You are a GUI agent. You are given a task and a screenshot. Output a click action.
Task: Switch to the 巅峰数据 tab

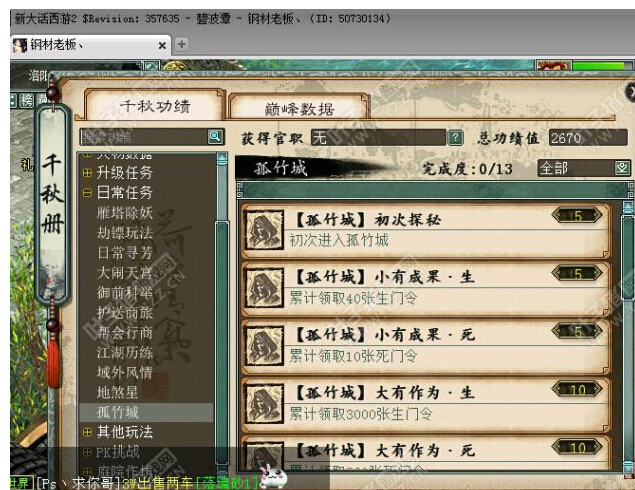[x=299, y=109]
